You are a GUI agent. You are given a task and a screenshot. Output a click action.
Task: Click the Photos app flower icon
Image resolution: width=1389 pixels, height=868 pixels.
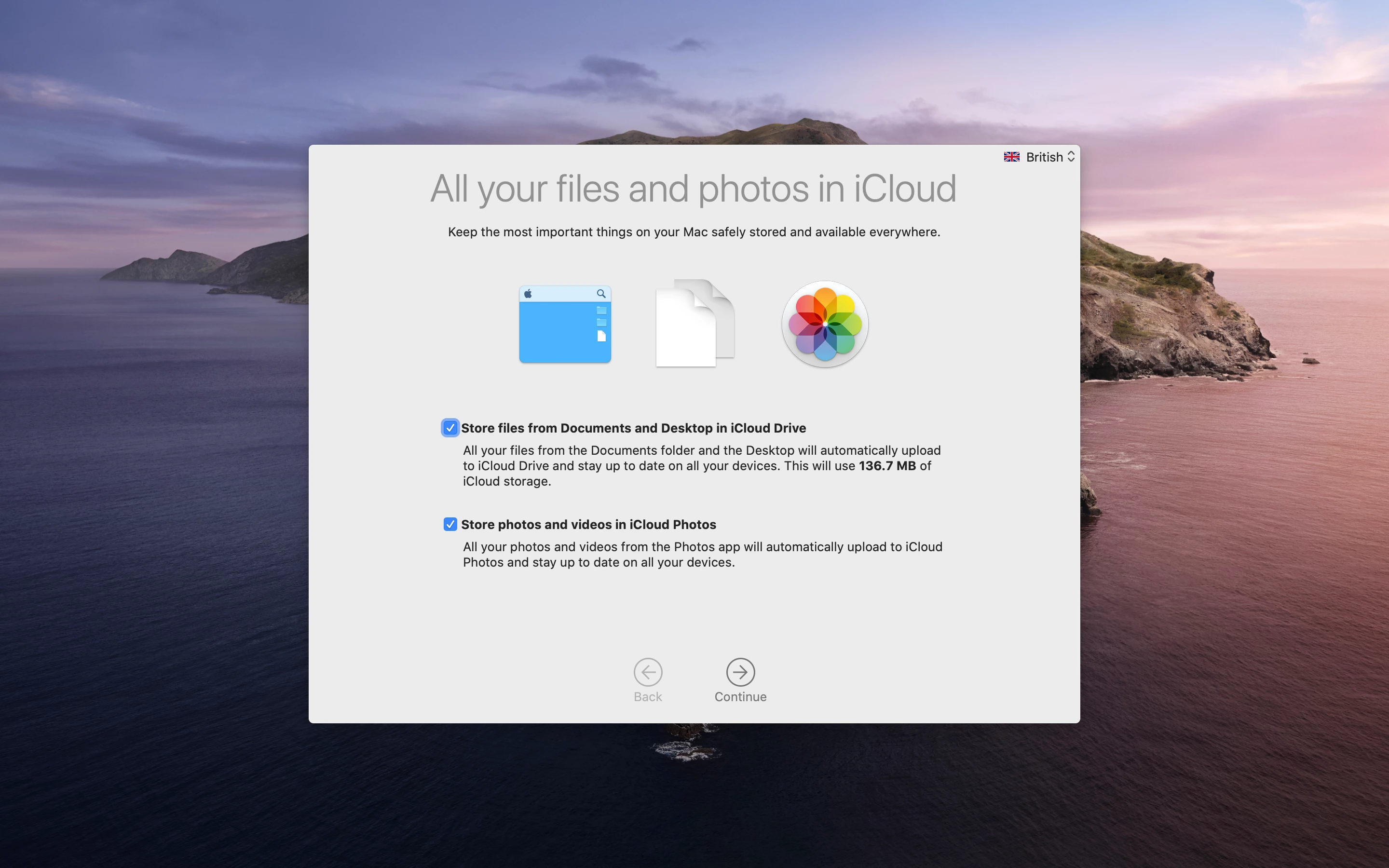[825, 324]
